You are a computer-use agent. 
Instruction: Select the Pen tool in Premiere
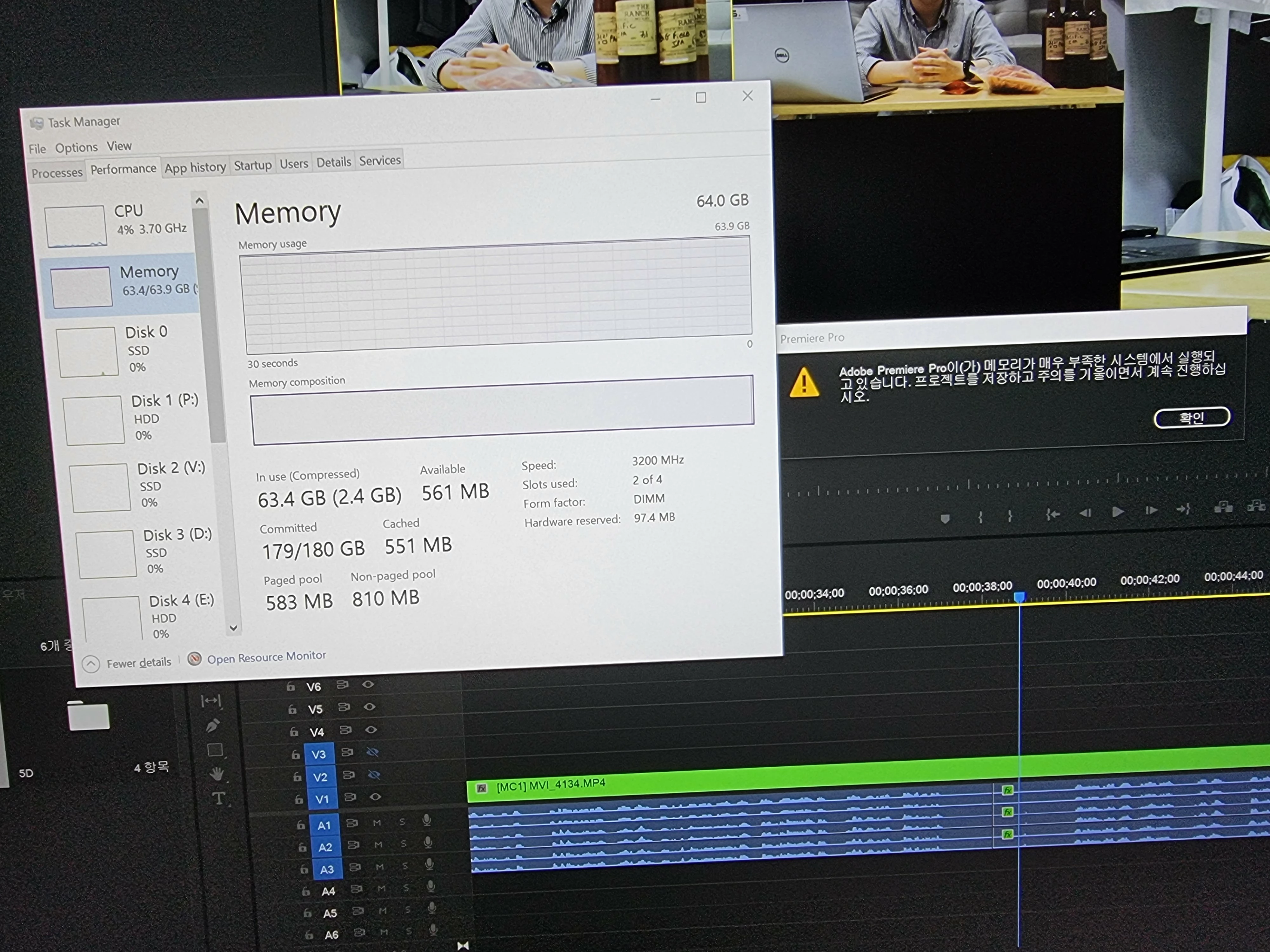click(x=212, y=725)
